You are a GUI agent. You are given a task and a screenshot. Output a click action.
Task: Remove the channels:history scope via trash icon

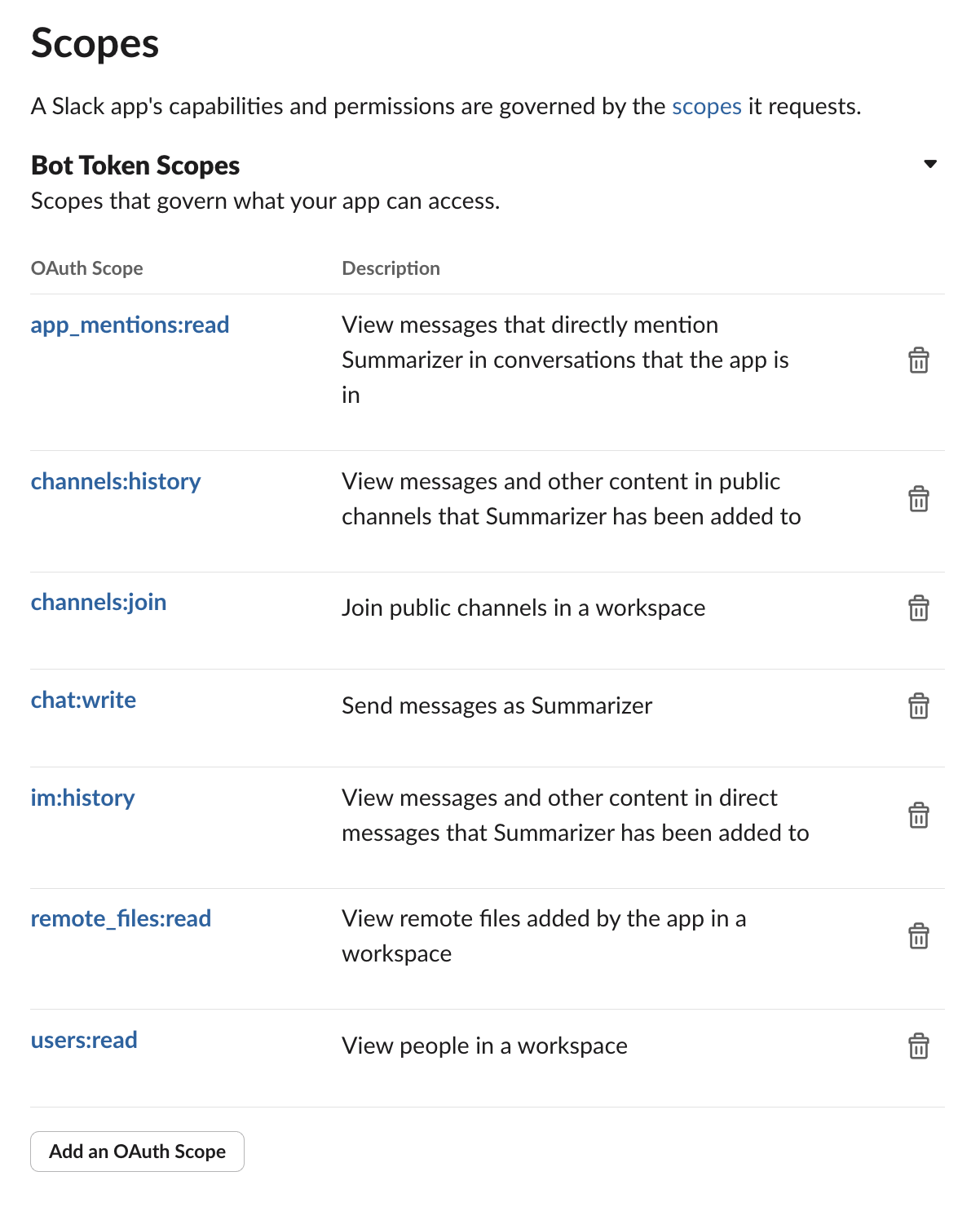918,499
